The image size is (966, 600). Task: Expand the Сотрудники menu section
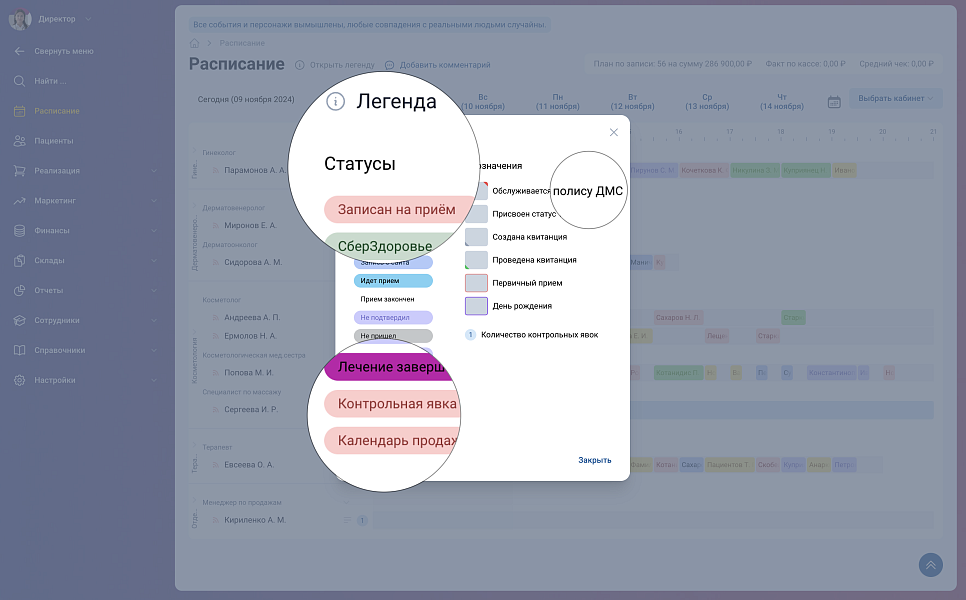click(153, 321)
